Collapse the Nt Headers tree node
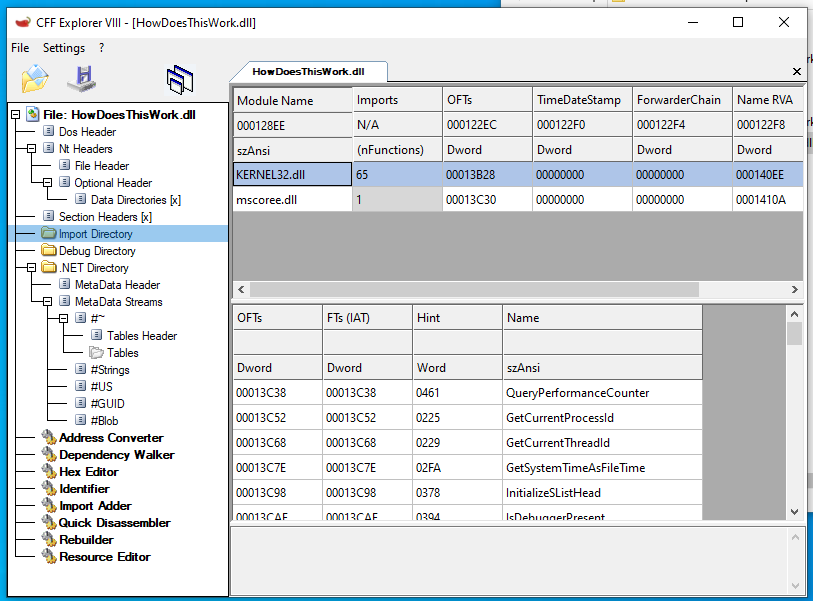The image size is (813, 601). click(32, 148)
